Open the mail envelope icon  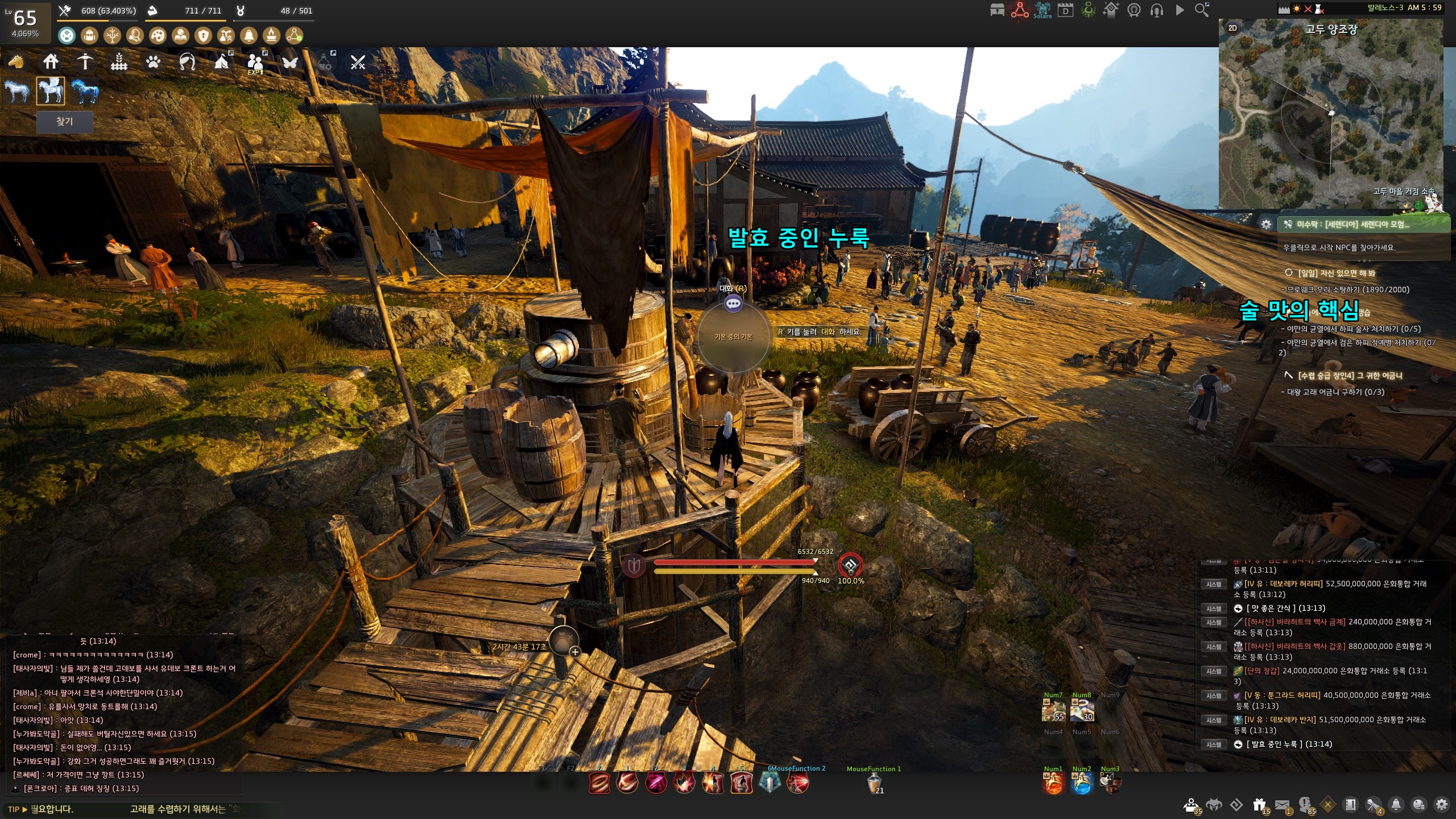coord(1282,804)
